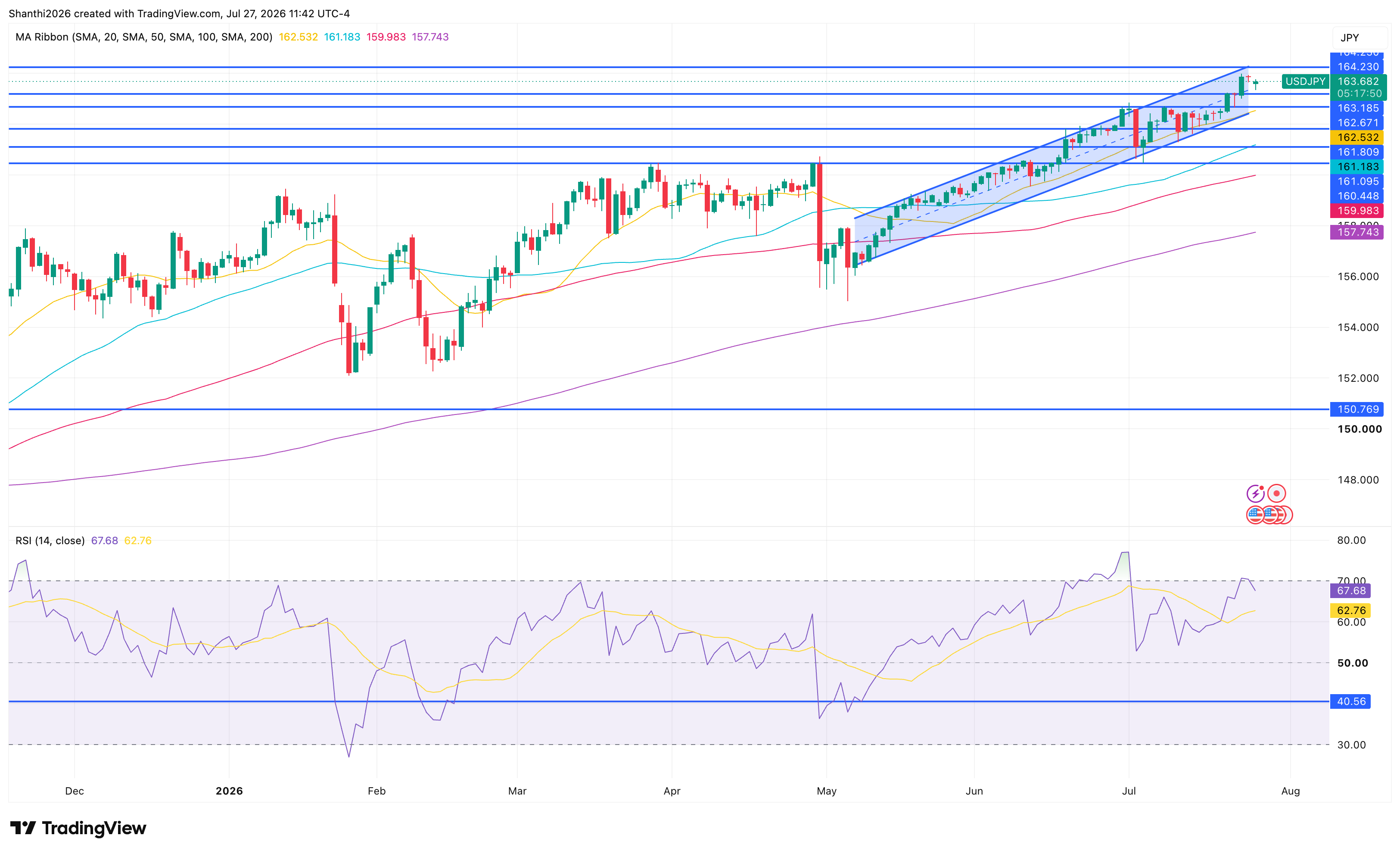Select the 161.095 horizontal line price label
Screen dimensions: 1400x854
coord(1357,182)
